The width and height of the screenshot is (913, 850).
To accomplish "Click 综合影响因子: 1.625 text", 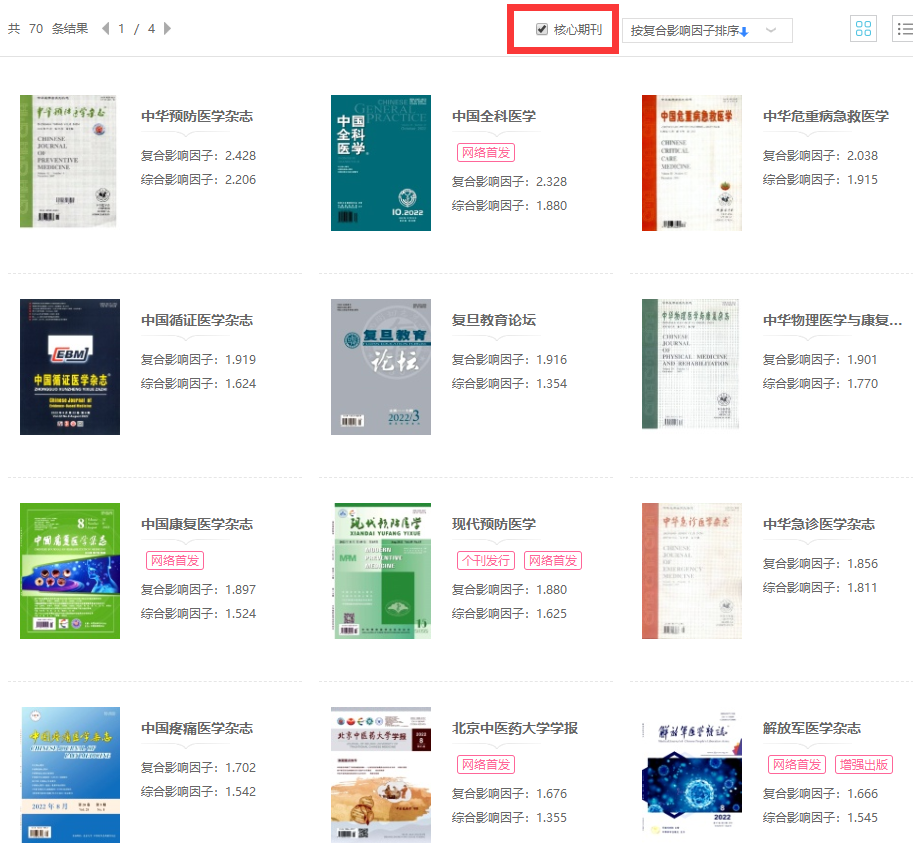I will point(509,614).
